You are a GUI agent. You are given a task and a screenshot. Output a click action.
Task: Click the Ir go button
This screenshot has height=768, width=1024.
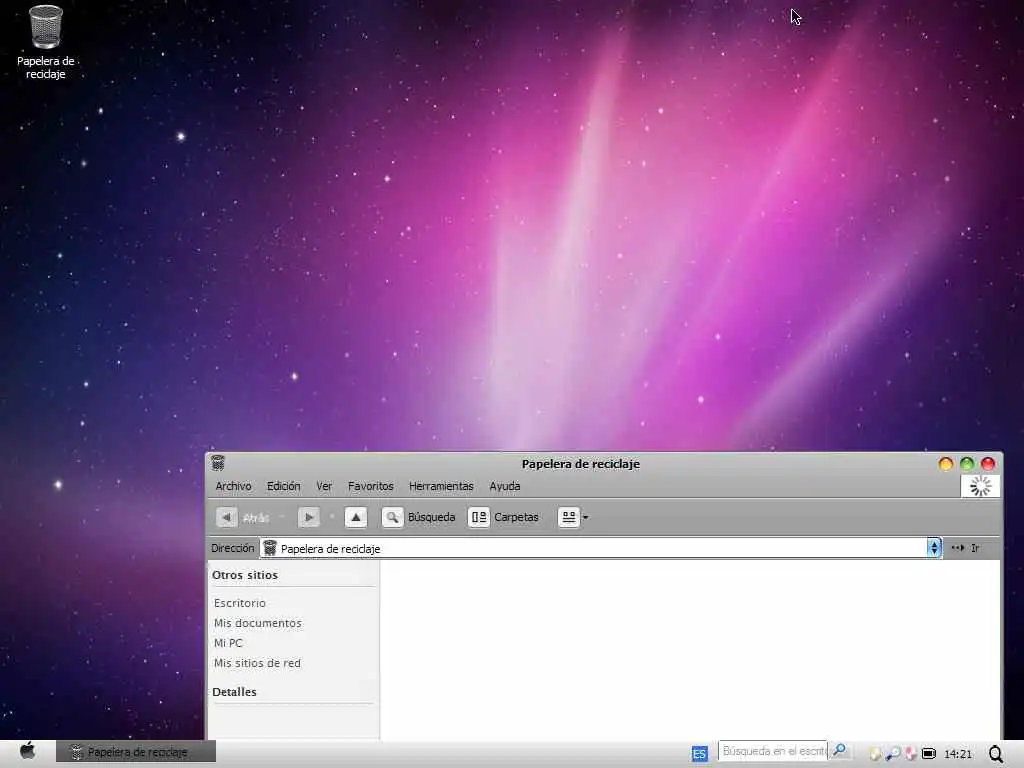tap(966, 548)
